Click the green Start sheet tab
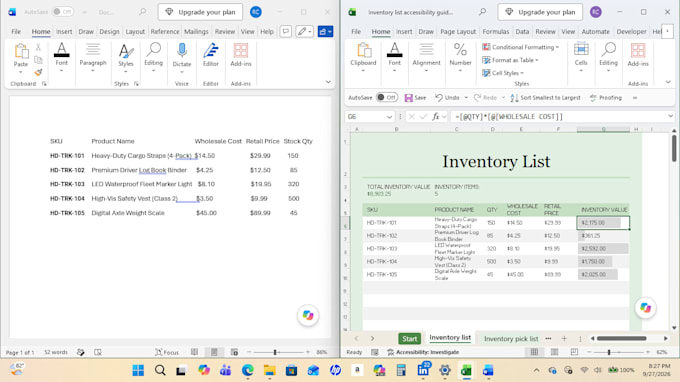The image size is (680, 382). (409, 339)
